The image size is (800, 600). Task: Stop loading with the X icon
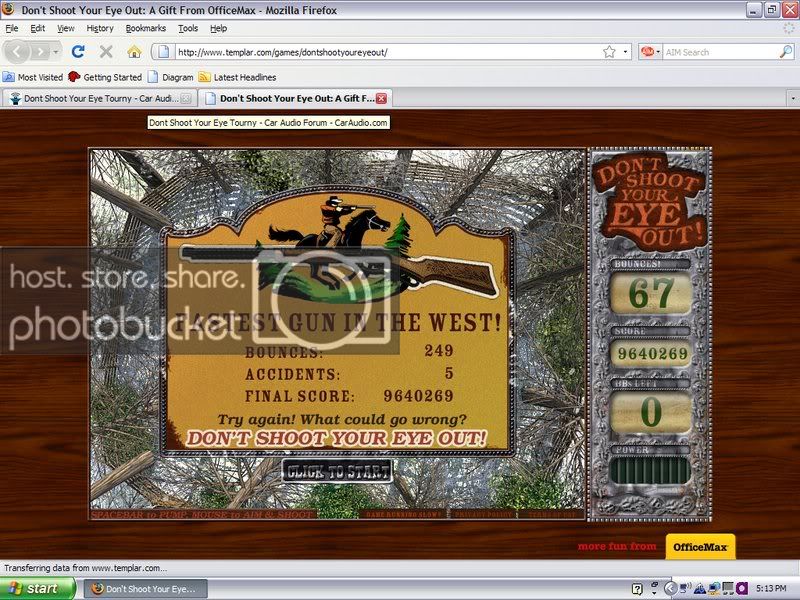106,52
